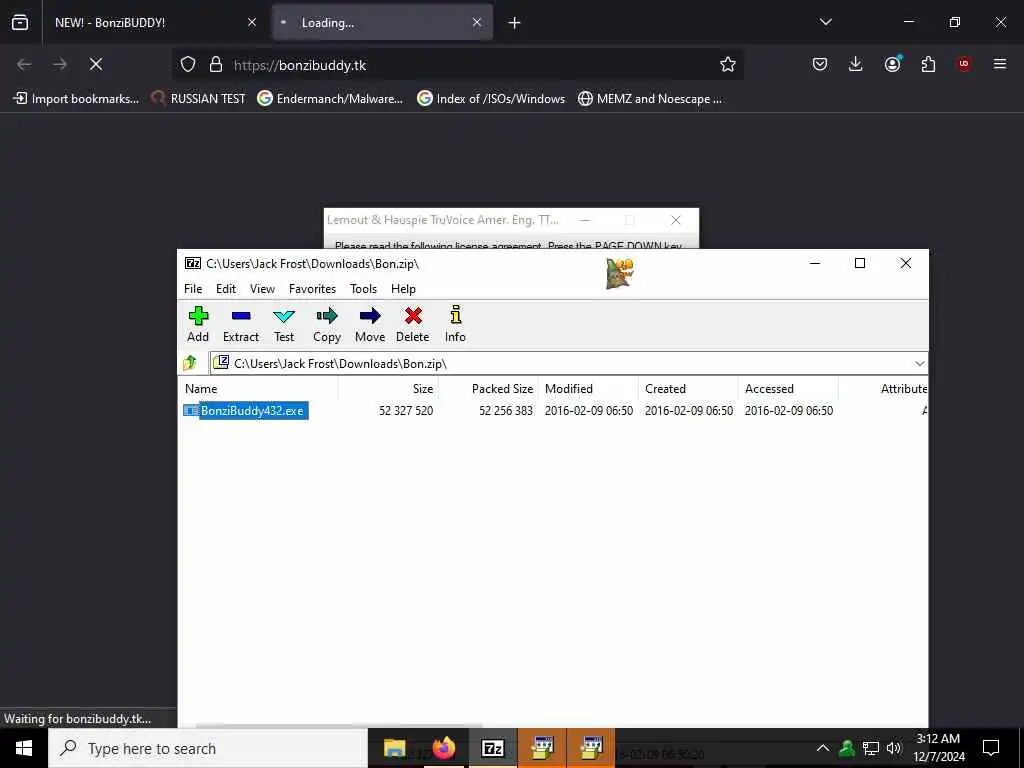1024x768 pixels.
Task: Click the 7-Zip address path field
Action: point(562,363)
